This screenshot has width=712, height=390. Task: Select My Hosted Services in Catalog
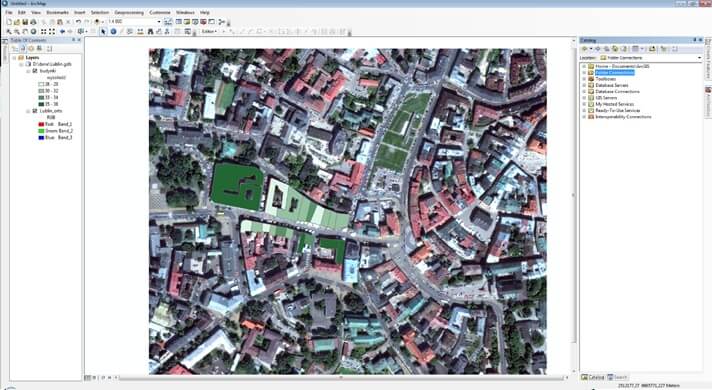pyautogui.click(x=614, y=104)
